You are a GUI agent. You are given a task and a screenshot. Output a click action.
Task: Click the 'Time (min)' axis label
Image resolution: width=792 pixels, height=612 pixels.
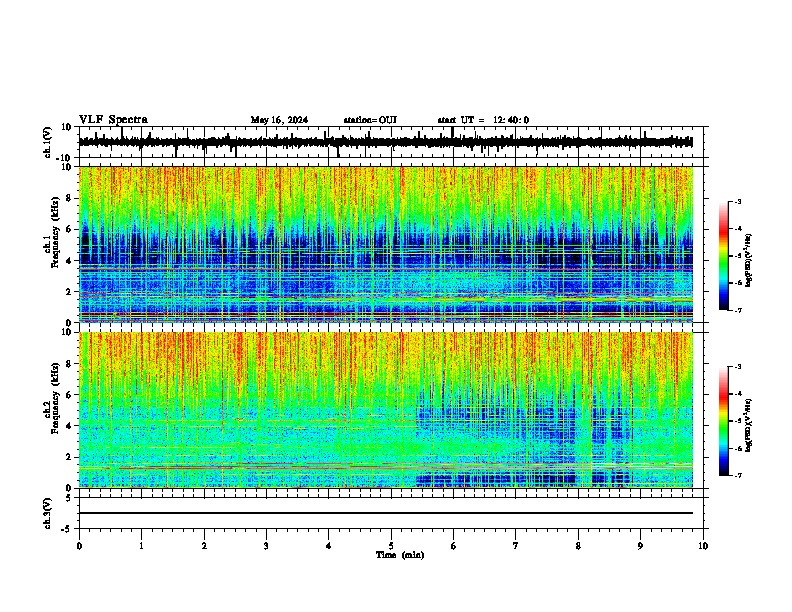(x=400, y=555)
